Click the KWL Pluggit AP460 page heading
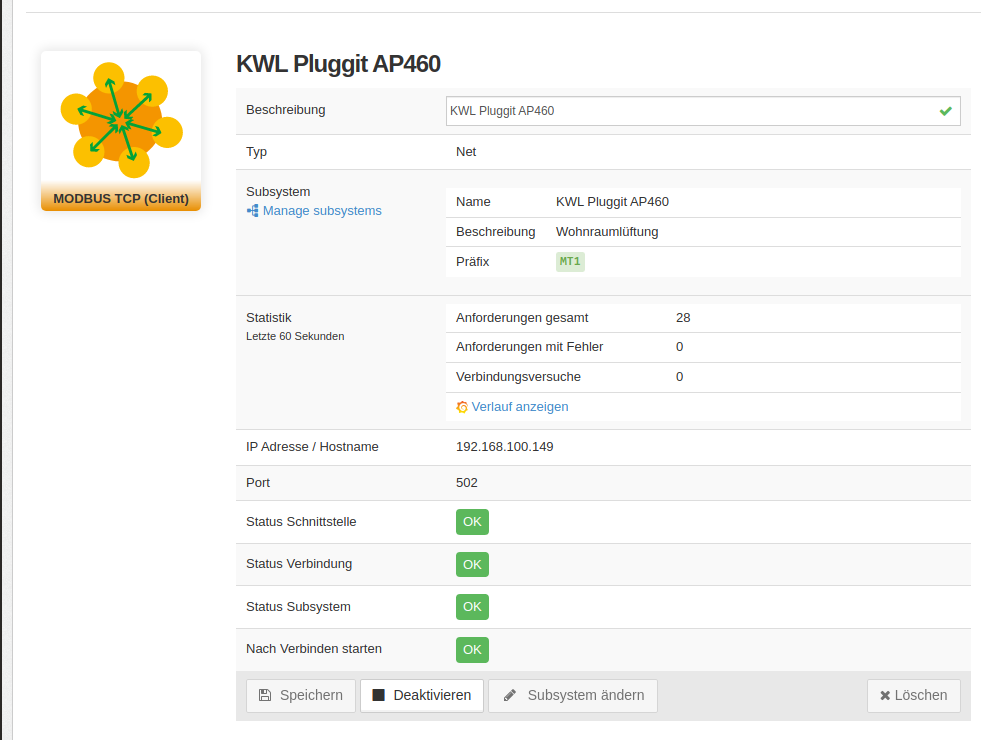 (338, 64)
